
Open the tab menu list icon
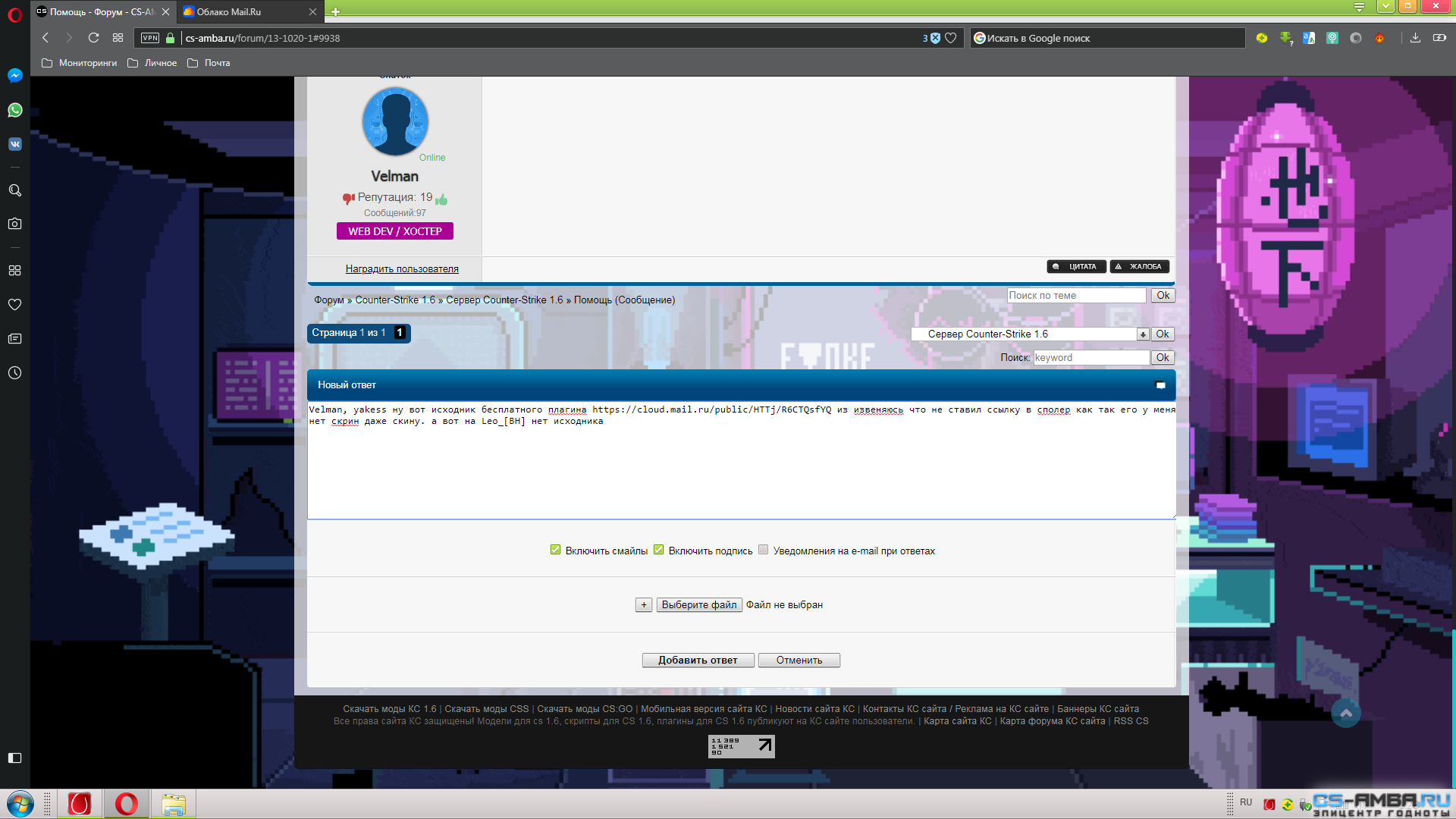(x=1359, y=8)
